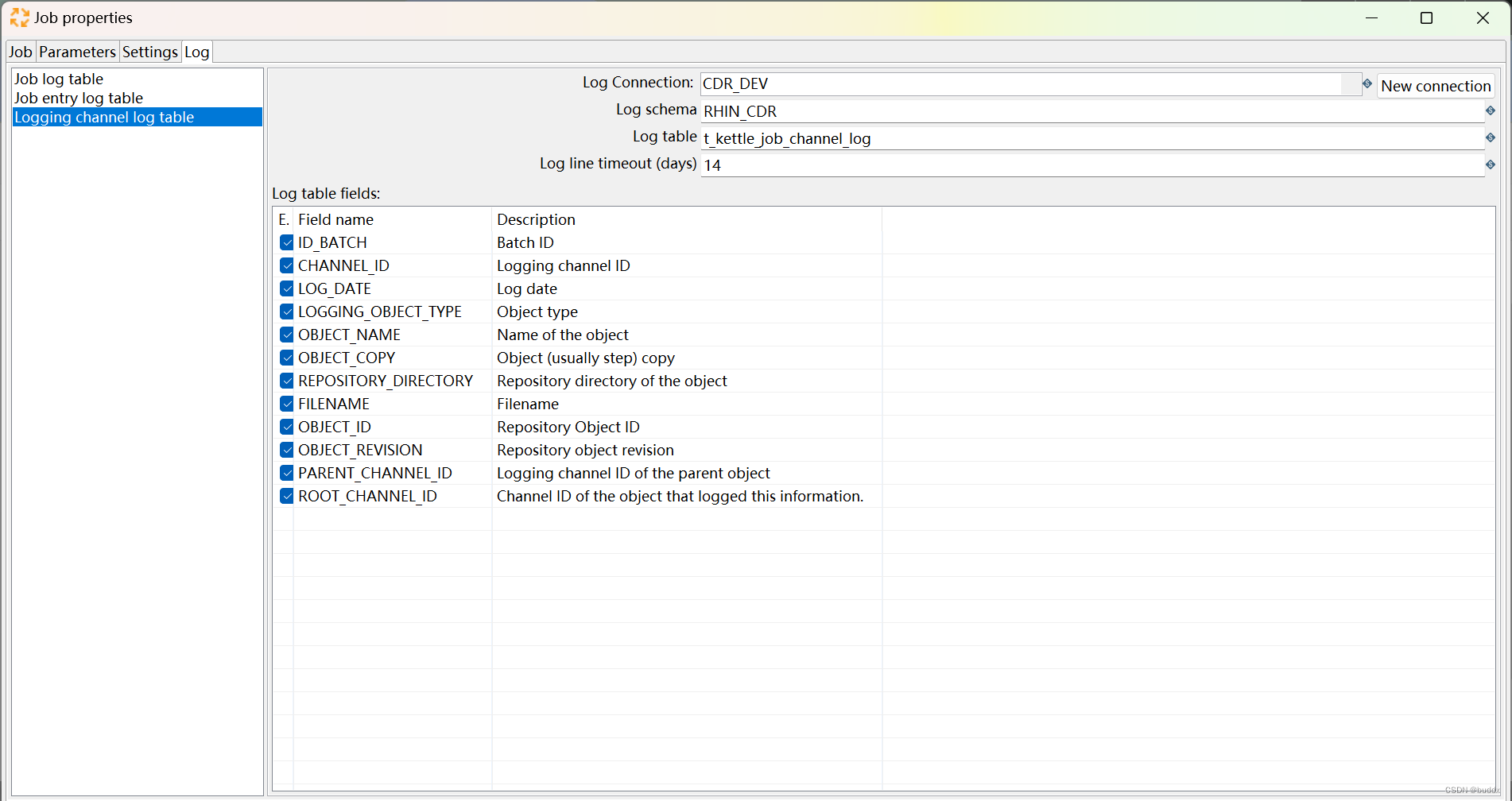
Task: Toggle the CHANNEL_ID field checkbox
Action: [287, 265]
